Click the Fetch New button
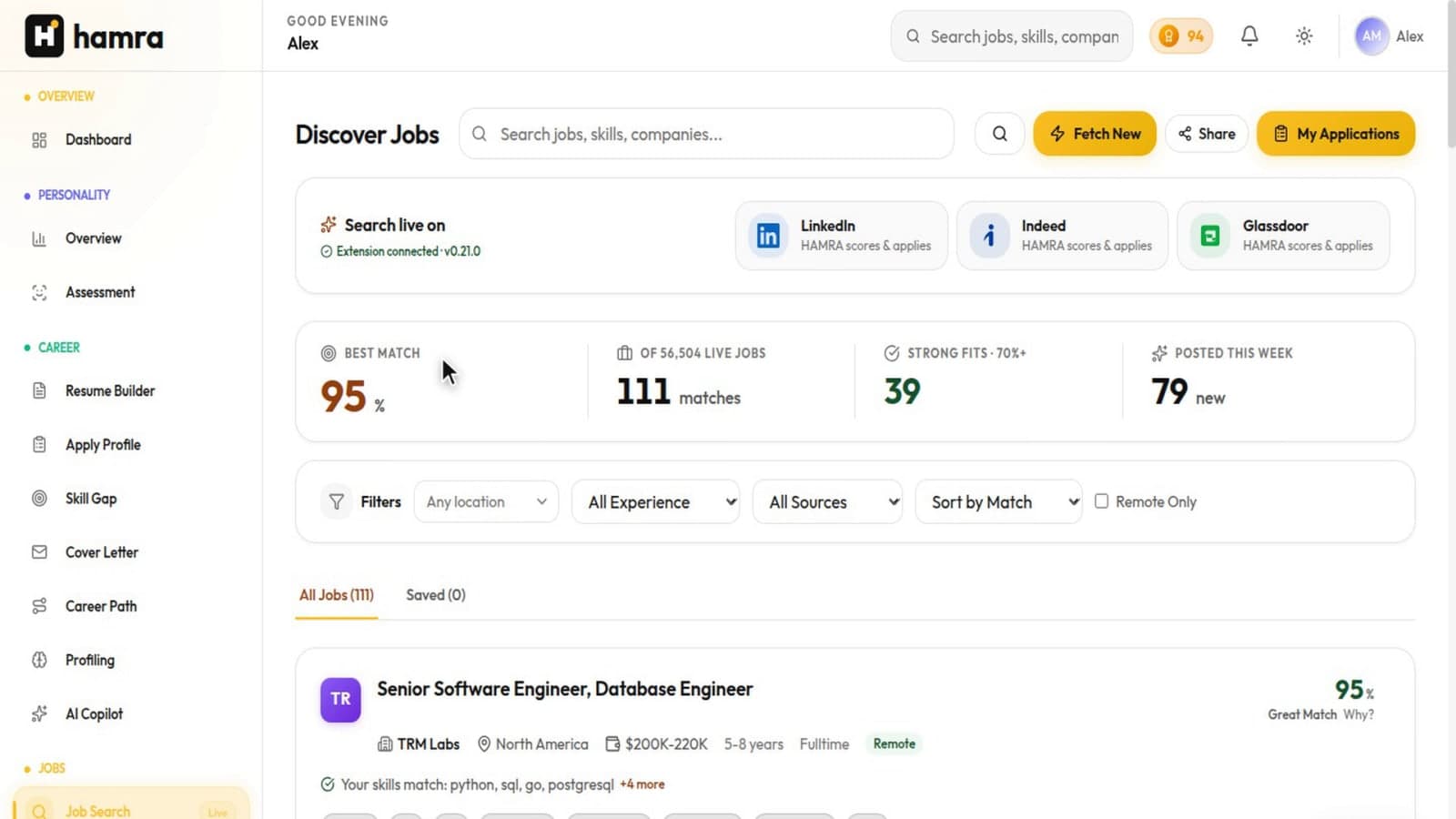Viewport: 1456px width, 819px height. [1095, 134]
